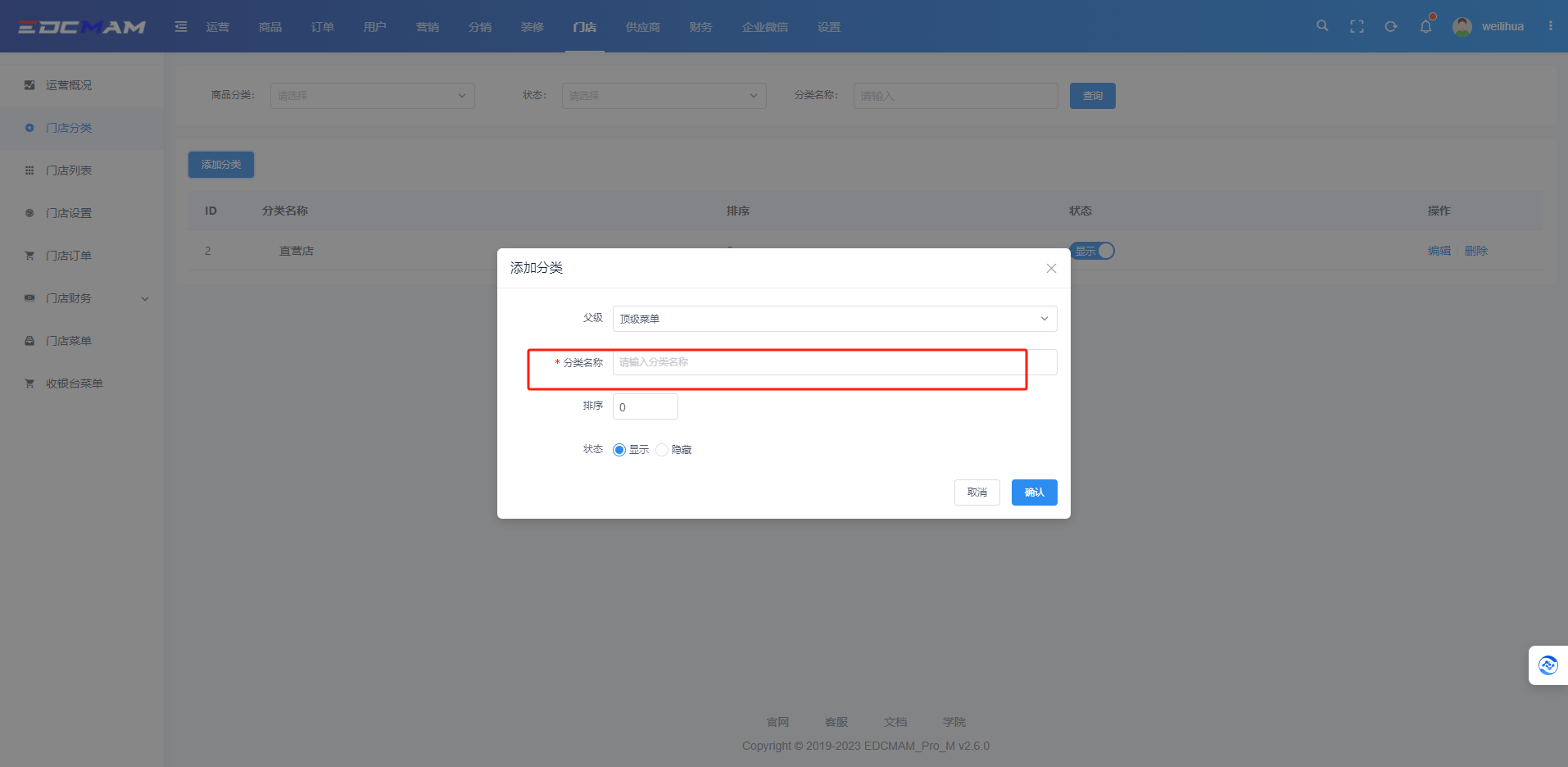Open the vertical more-options dots icon
Viewport: 1568px width, 767px height.
pyautogui.click(x=1550, y=26)
